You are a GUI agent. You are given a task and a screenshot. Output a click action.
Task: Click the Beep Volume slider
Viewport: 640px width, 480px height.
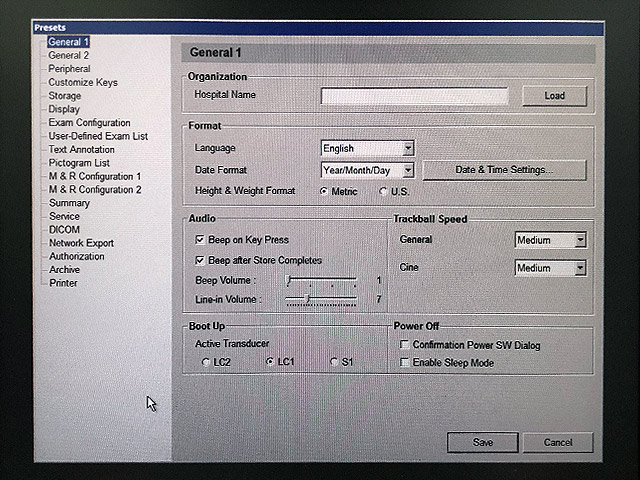point(321,280)
